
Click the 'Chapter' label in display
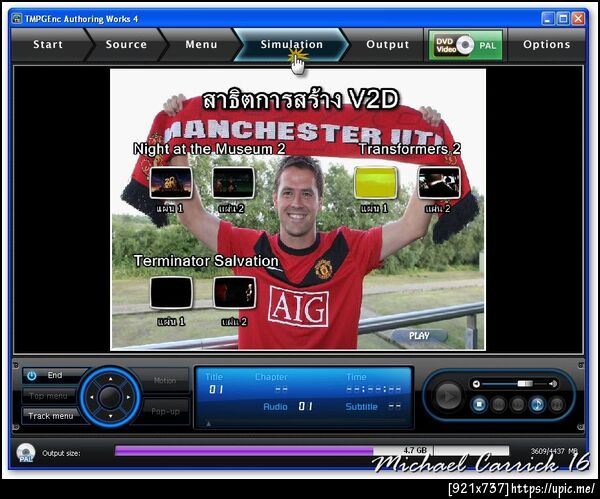pyautogui.click(x=271, y=377)
